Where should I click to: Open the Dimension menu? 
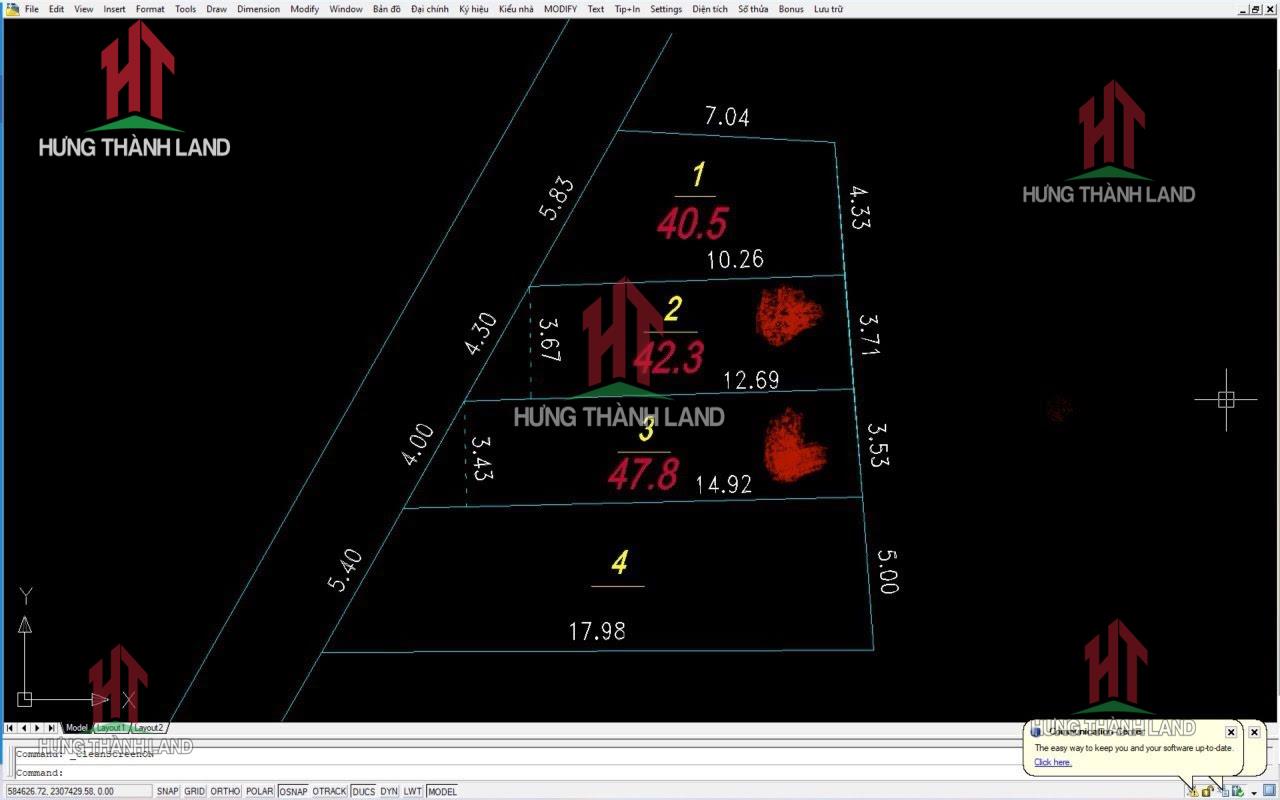pos(258,9)
